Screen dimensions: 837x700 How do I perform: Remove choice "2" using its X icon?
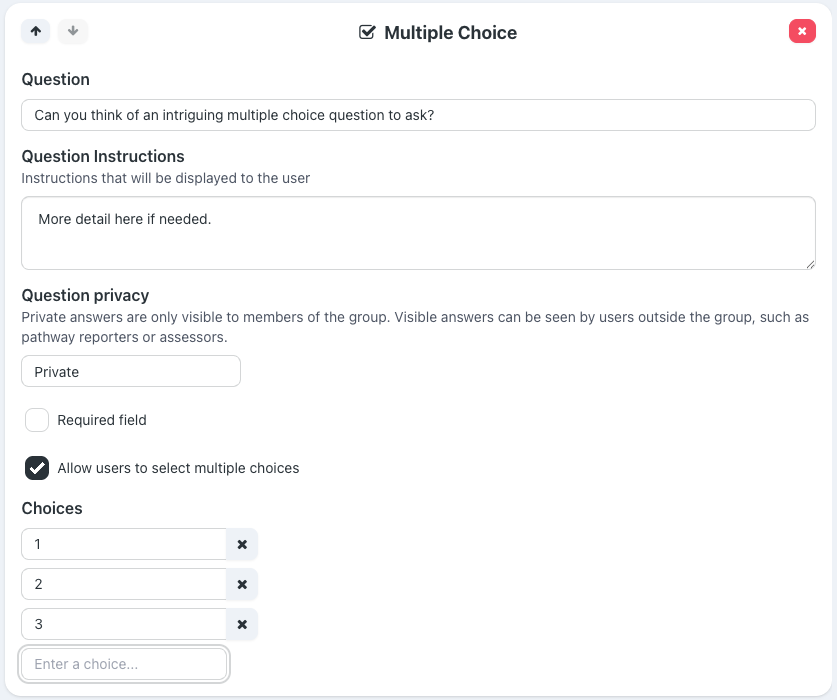242,584
